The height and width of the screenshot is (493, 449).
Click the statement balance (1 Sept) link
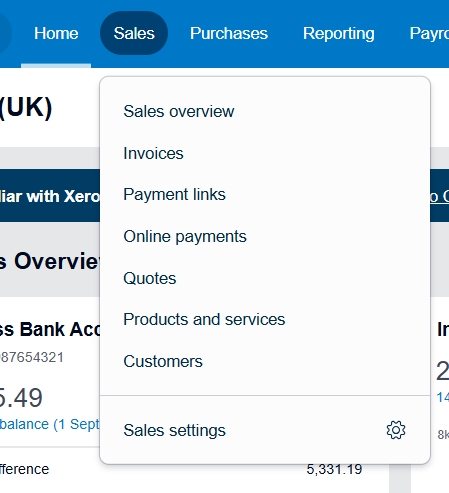50,424
